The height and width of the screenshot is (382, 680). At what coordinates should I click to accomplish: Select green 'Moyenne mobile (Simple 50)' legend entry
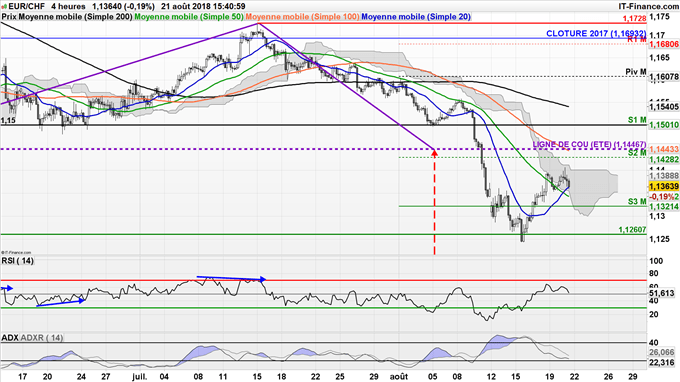tap(190, 16)
